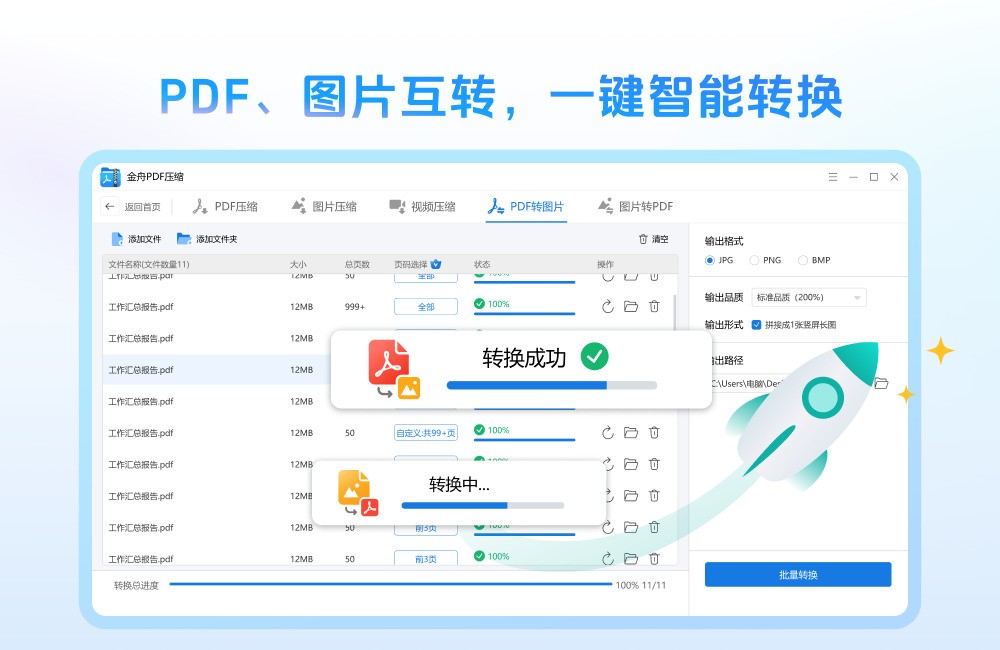Click the 添加文件 add file icon
This screenshot has width=1000, height=650.
pos(117,239)
